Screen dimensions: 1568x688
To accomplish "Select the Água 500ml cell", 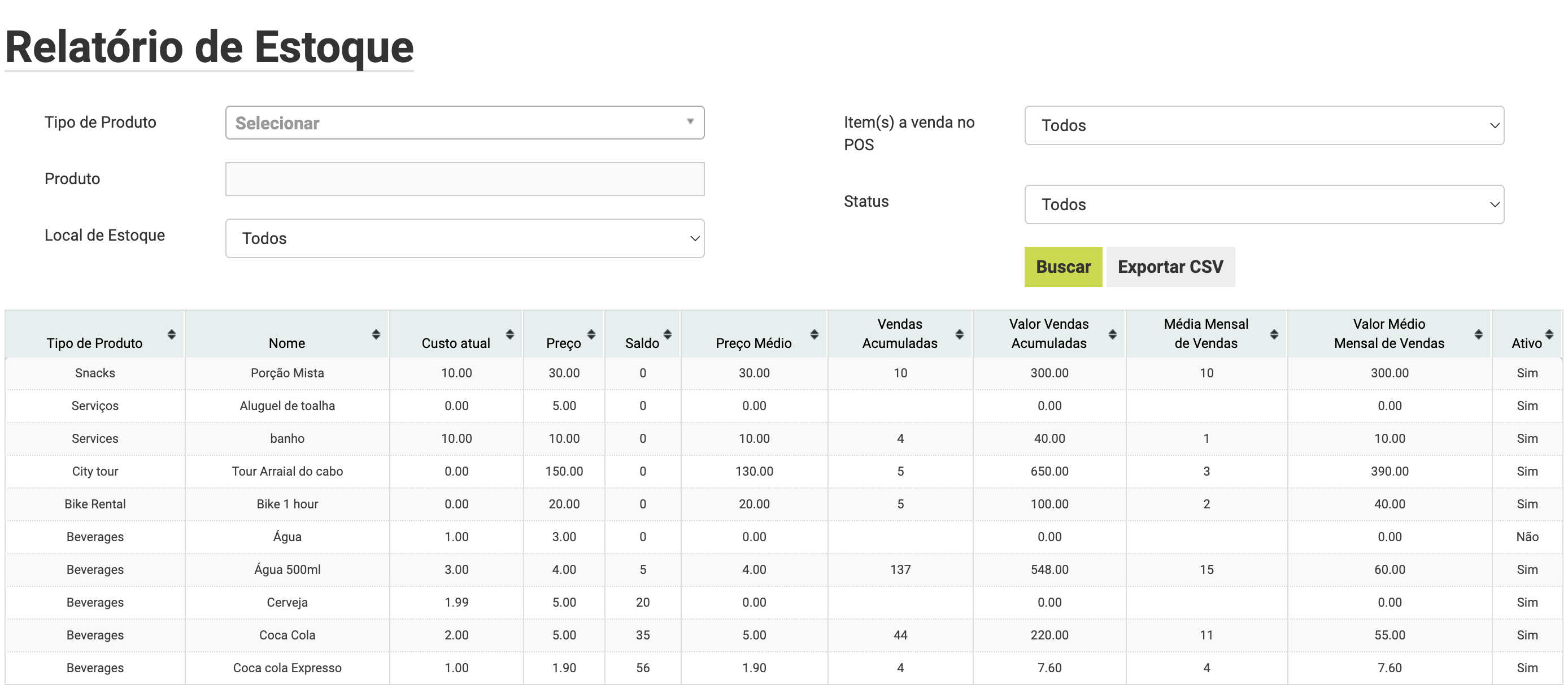I will 288,569.
